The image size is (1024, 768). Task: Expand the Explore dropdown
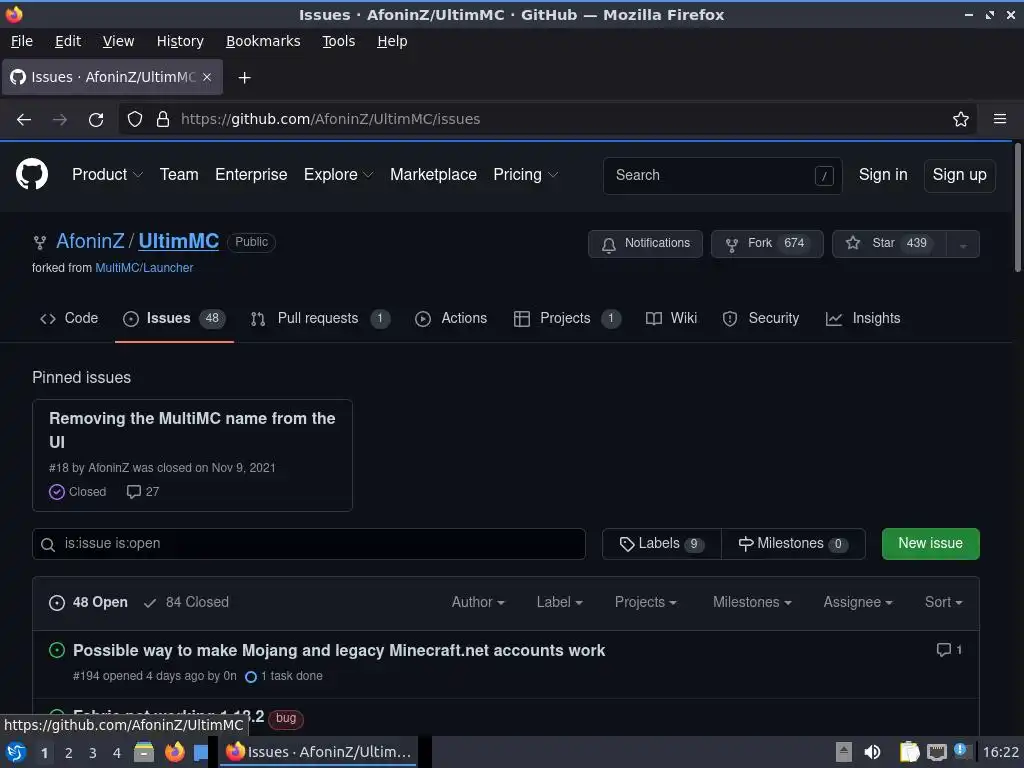(338, 174)
